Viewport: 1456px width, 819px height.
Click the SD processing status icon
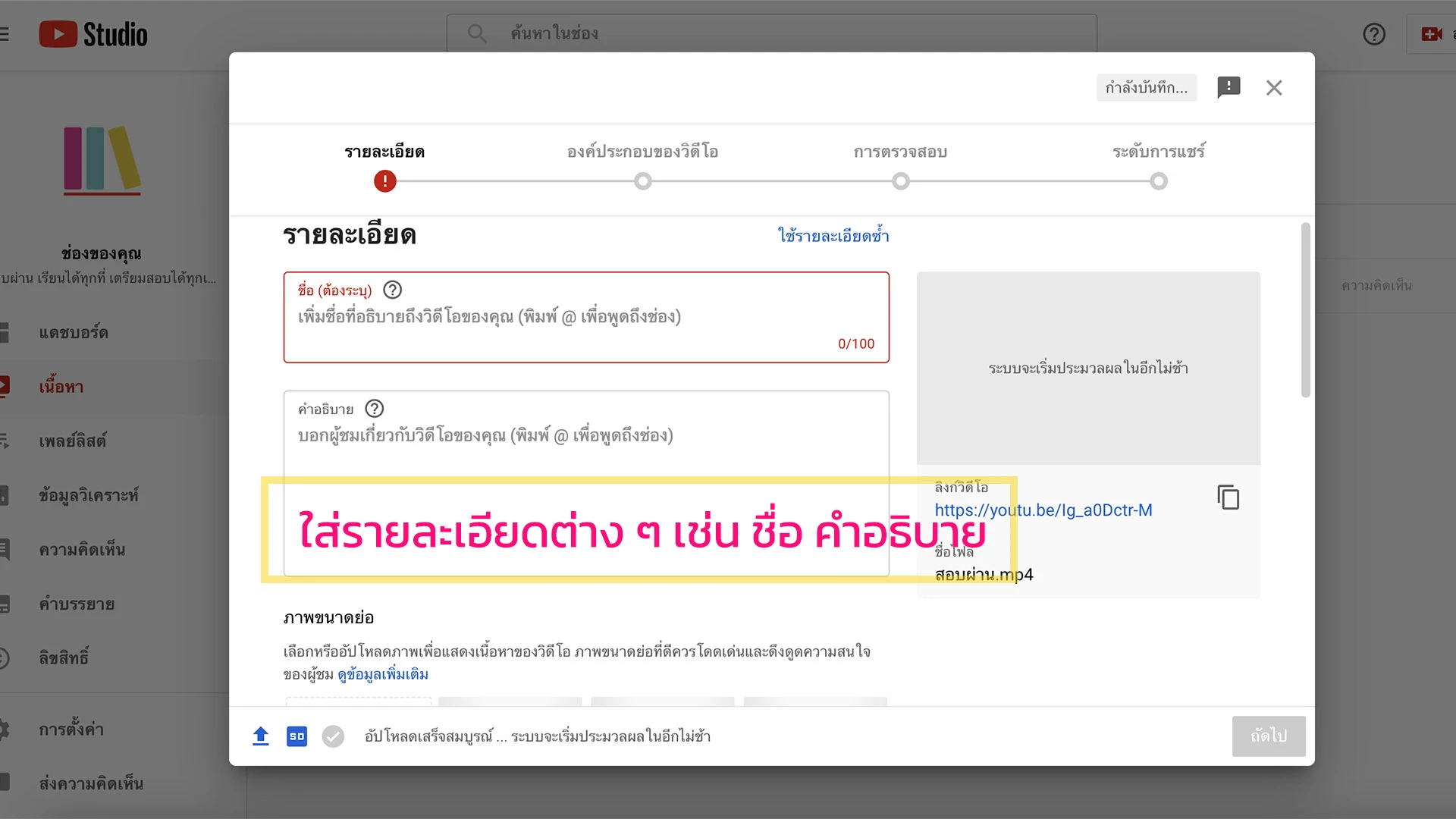297,736
